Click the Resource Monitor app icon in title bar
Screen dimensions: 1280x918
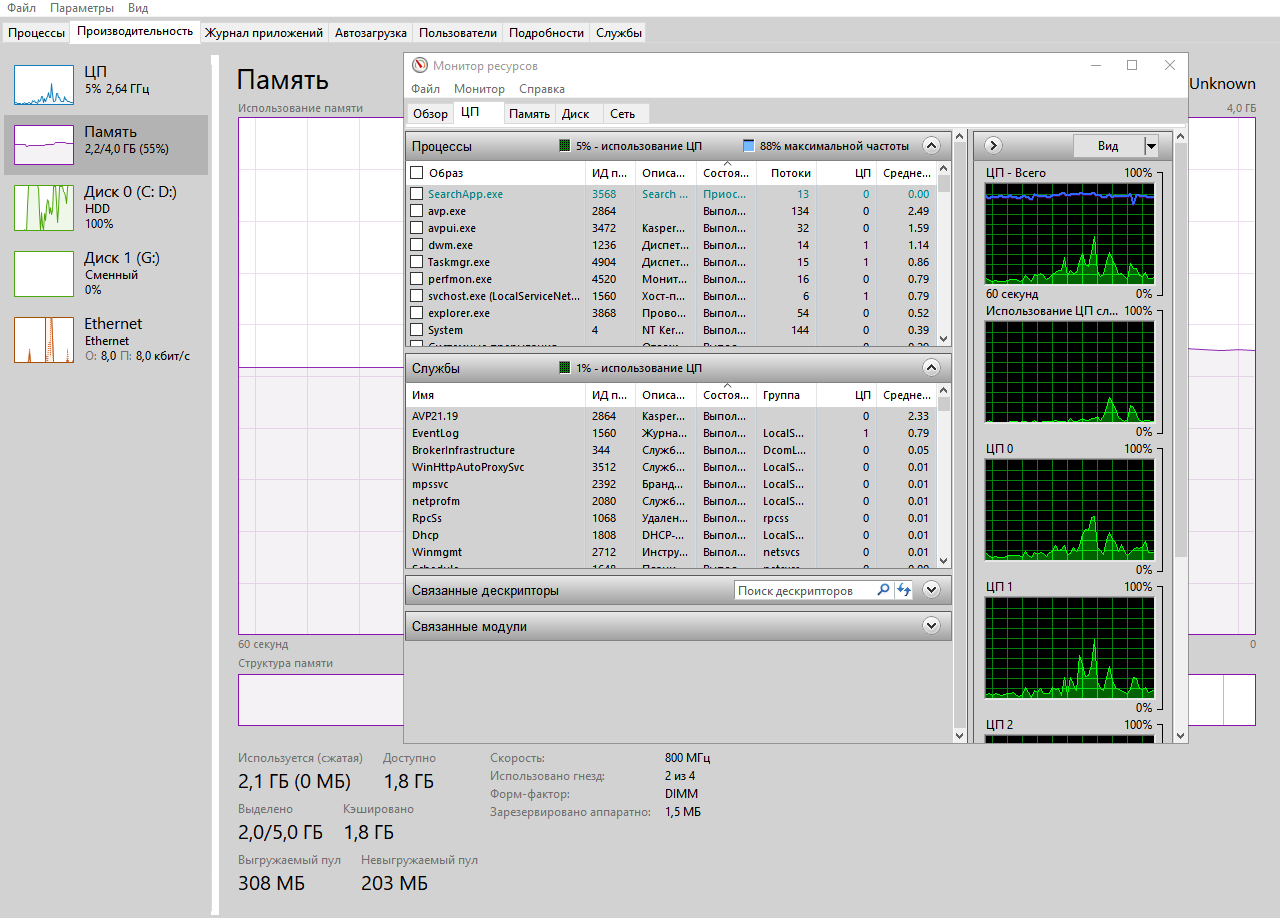coord(420,66)
